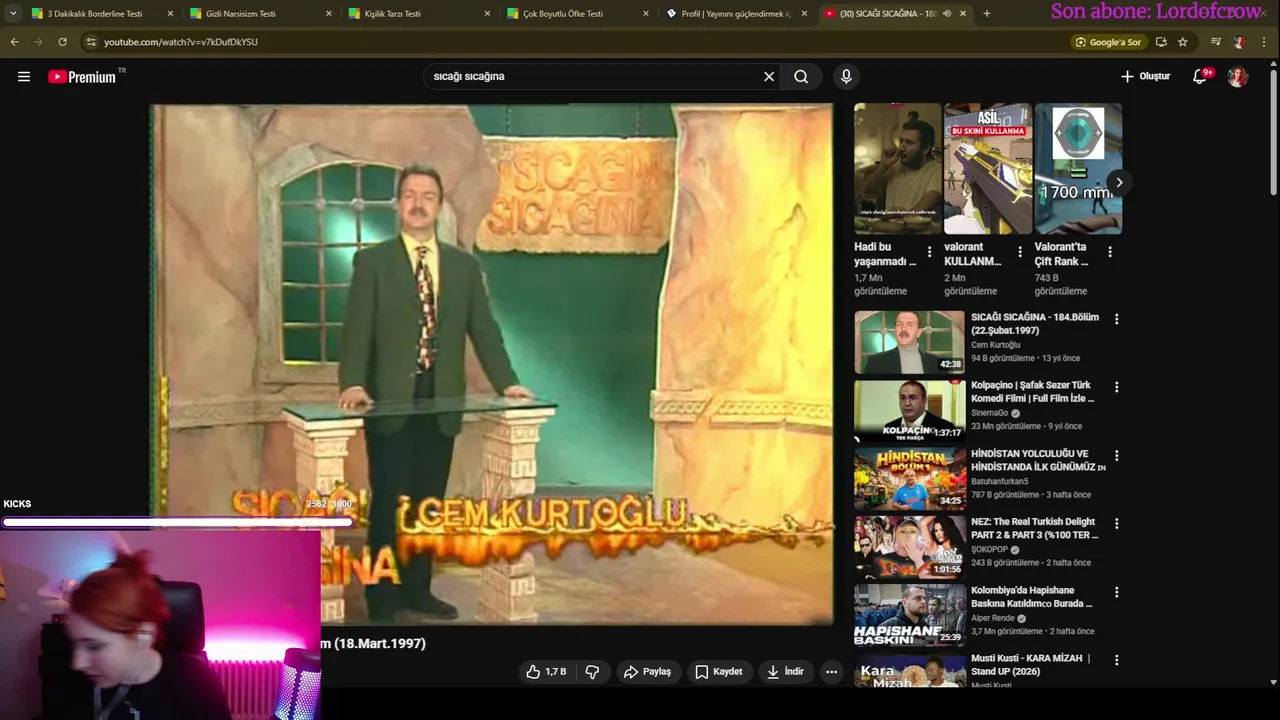Open Chrome profile avatar
The image size is (1280, 720).
click(x=1240, y=42)
